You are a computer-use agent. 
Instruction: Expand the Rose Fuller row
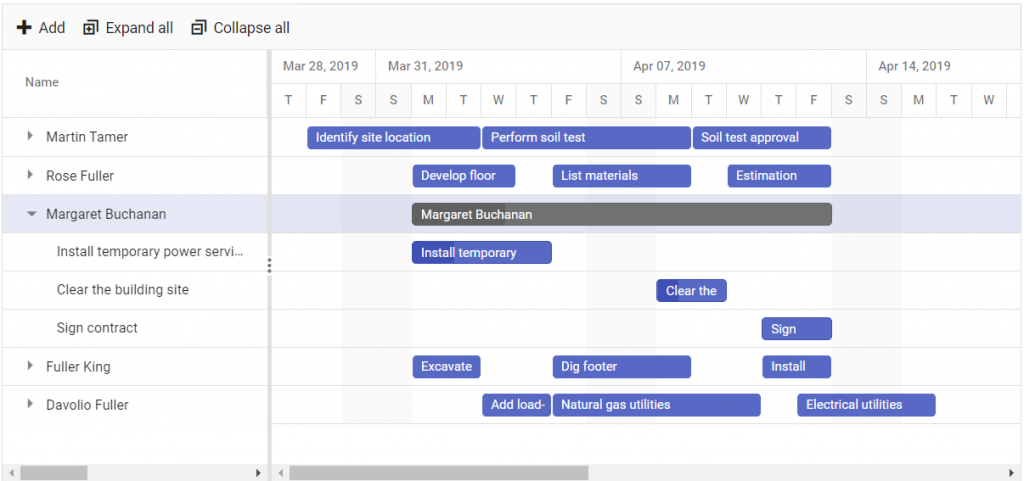click(x=29, y=175)
